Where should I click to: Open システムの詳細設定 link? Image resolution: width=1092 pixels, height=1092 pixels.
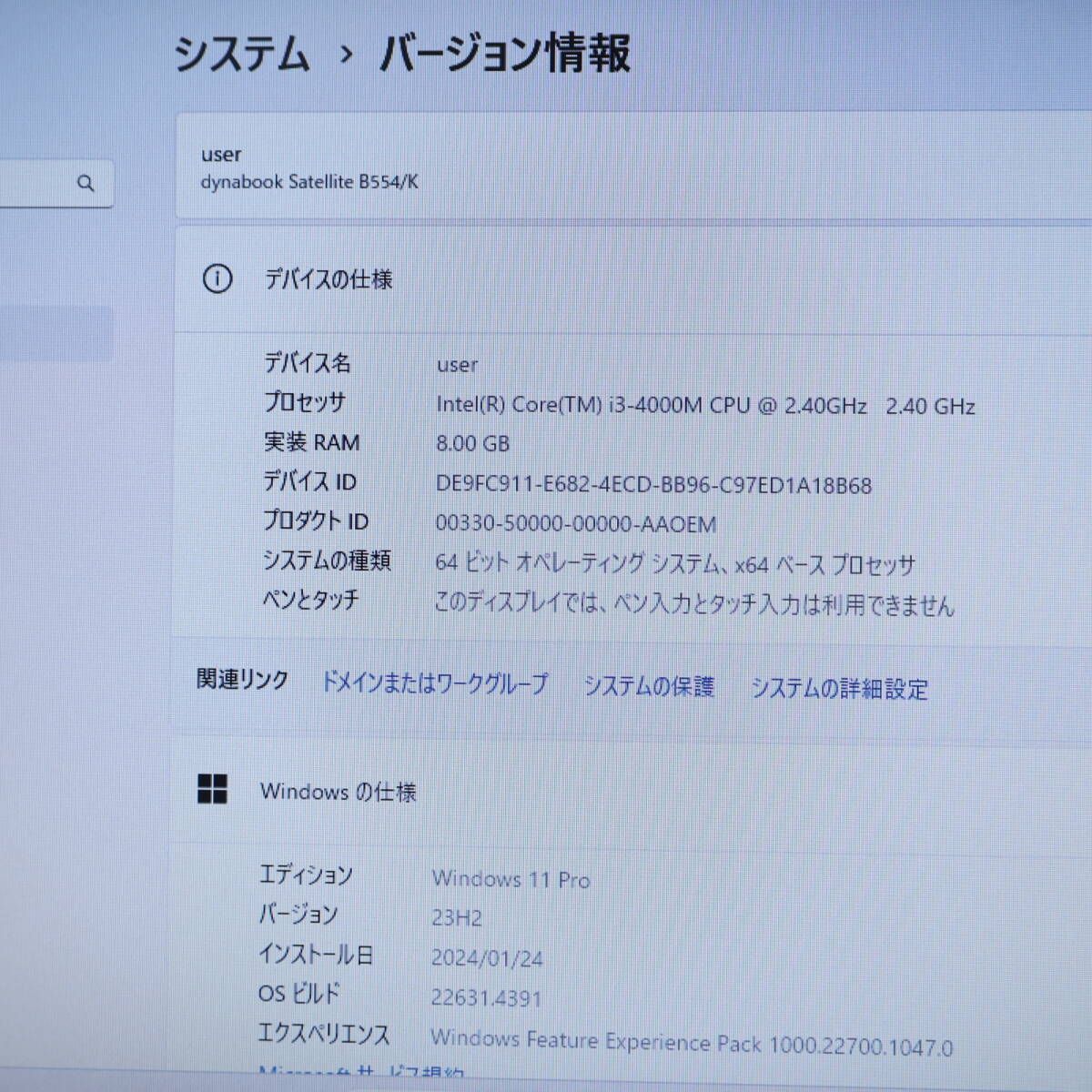coord(839,689)
